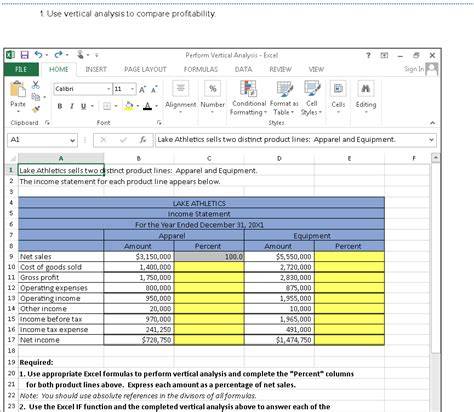
Task: Open Conditional Formatting menu
Action: coord(249,98)
